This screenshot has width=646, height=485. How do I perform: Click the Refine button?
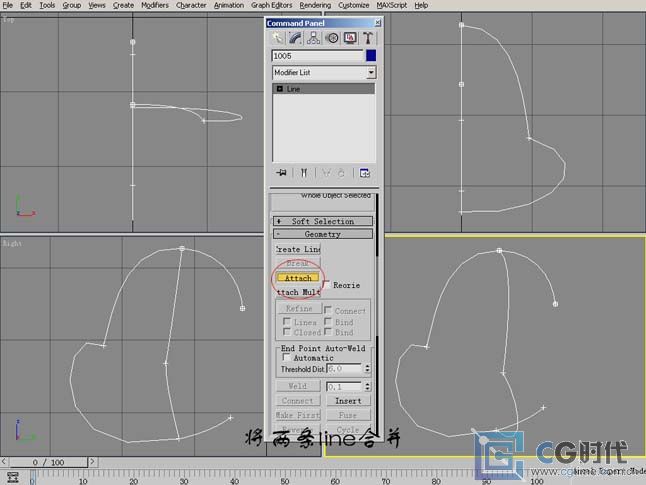(299, 308)
